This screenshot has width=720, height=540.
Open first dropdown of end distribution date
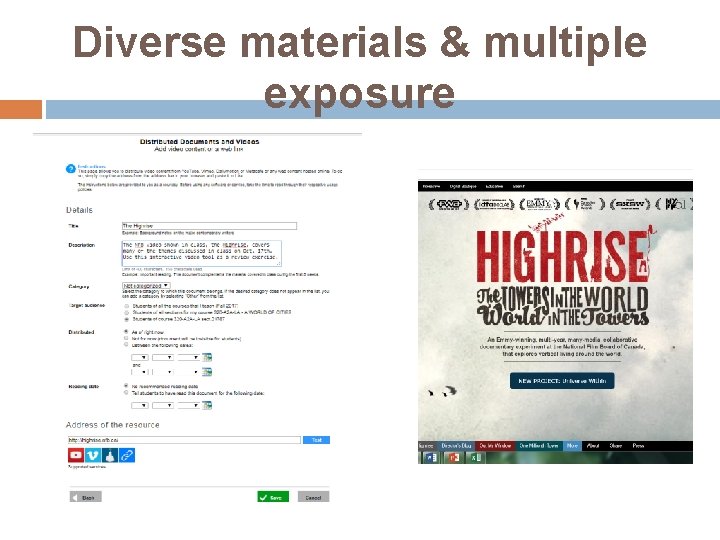point(140,372)
